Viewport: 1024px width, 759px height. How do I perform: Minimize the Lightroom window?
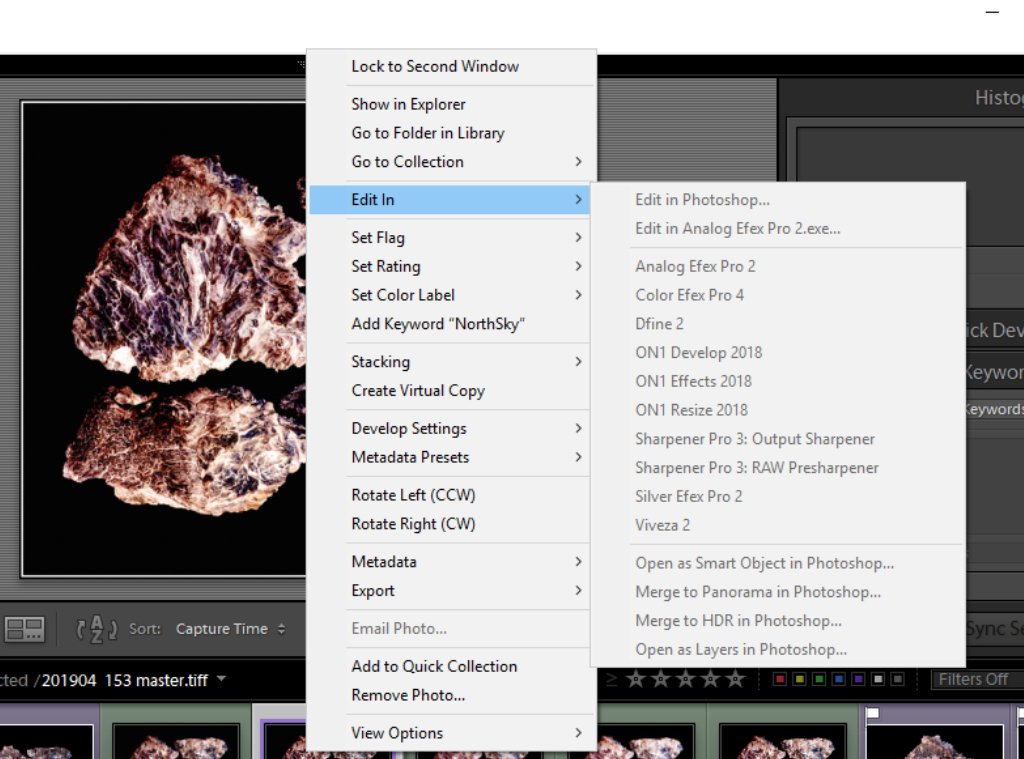point(992,12)
